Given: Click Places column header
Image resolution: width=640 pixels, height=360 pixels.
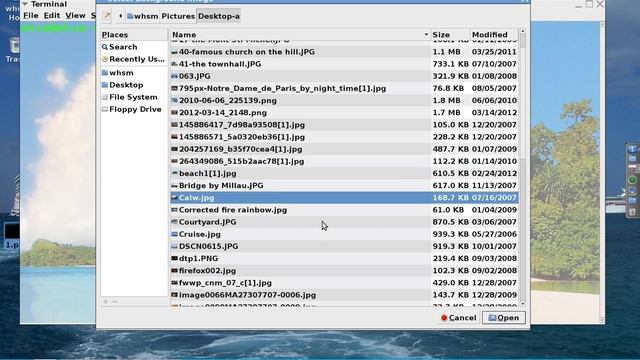Looking at the screenshot, I should coord(134,35).
